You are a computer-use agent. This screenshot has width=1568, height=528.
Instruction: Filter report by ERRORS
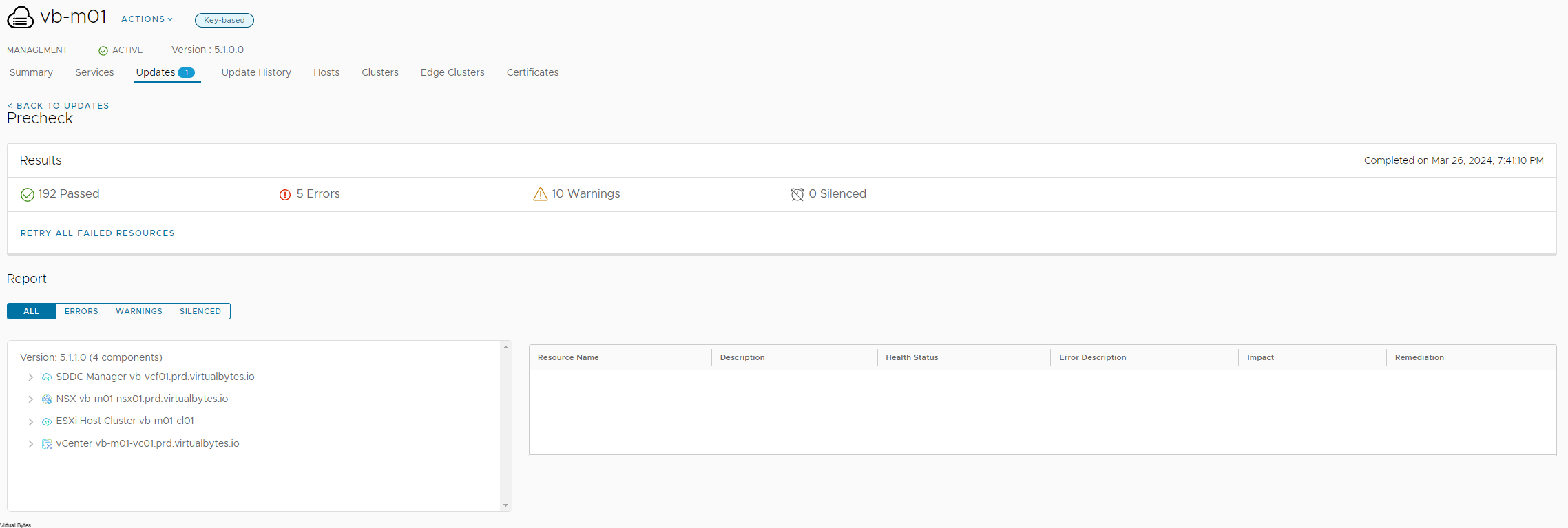81,311
